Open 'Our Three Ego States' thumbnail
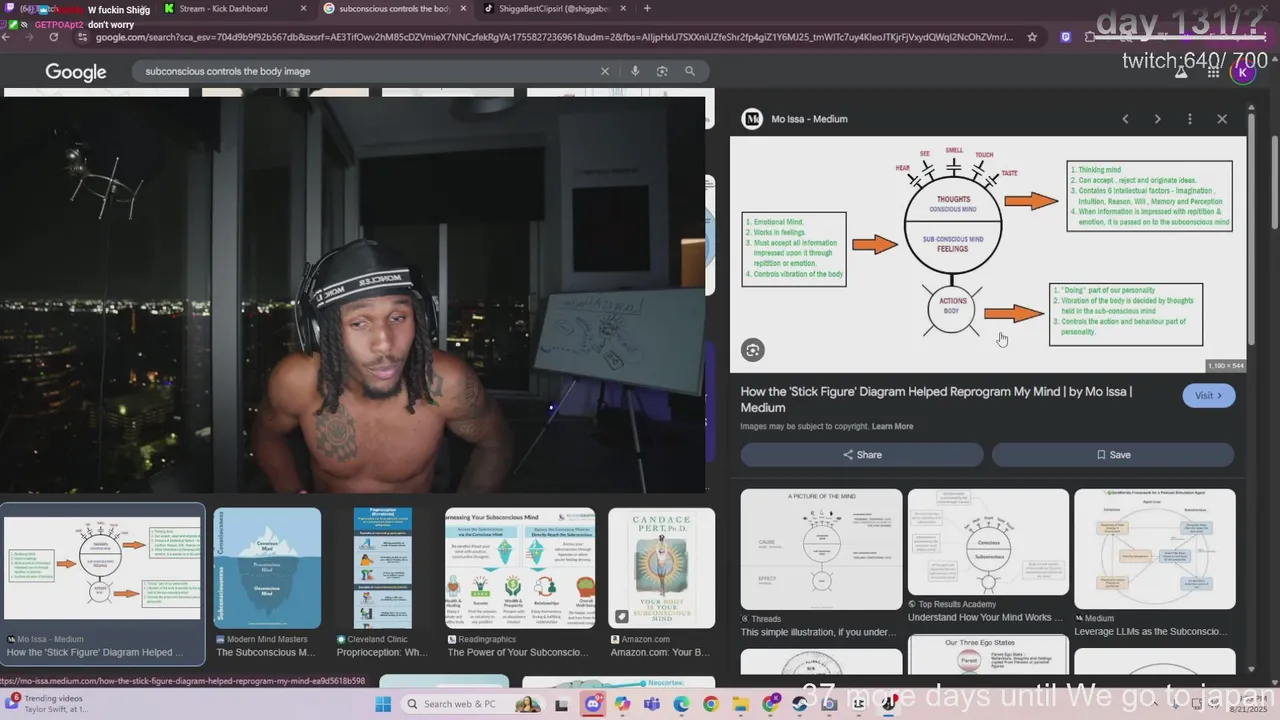Image resolution: width=1280 pixels, height=720 pixels. tap(988, 655)
